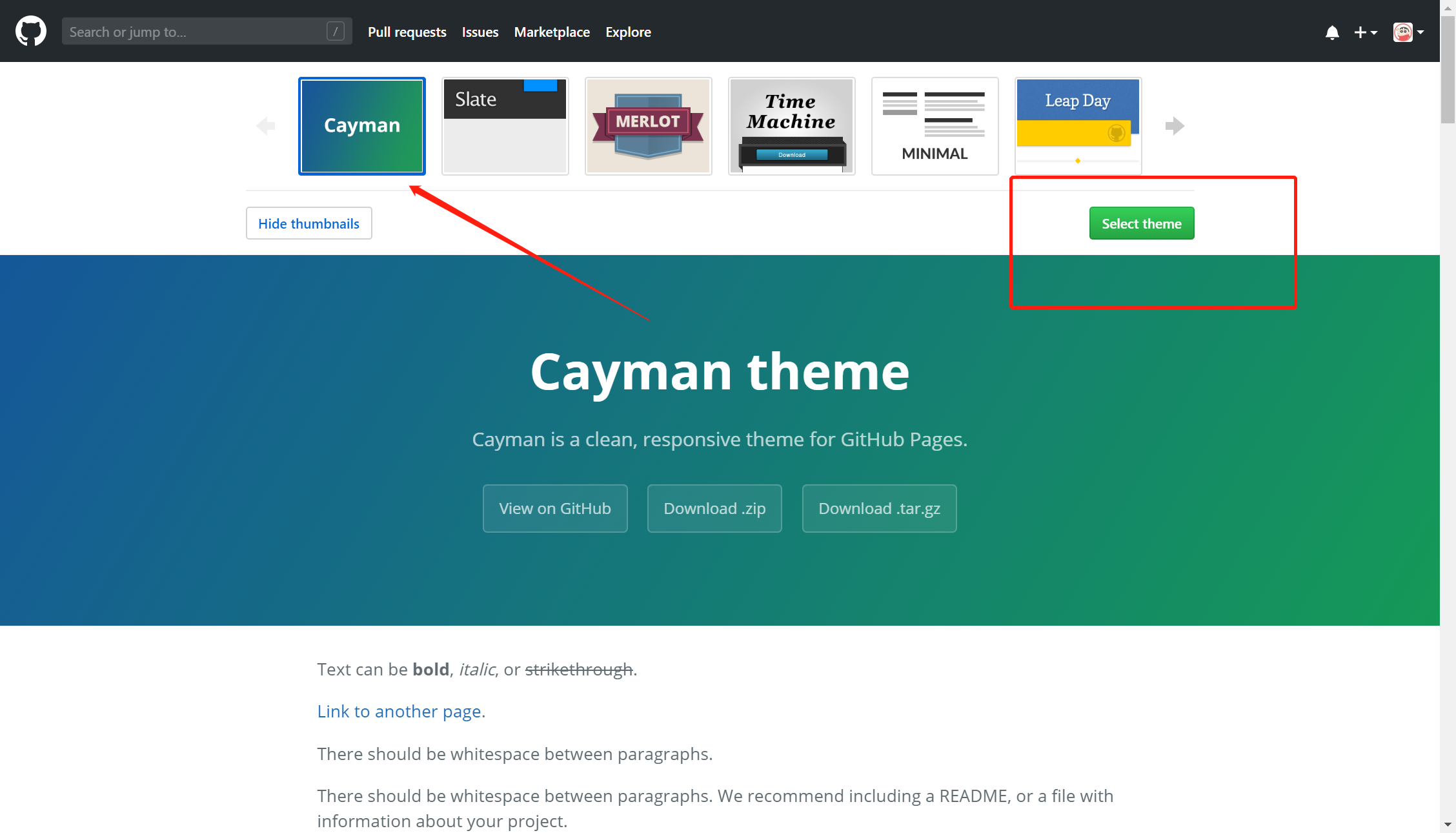
Task: Open Marketplace in top nav
Action: click(x=552, y=32)
